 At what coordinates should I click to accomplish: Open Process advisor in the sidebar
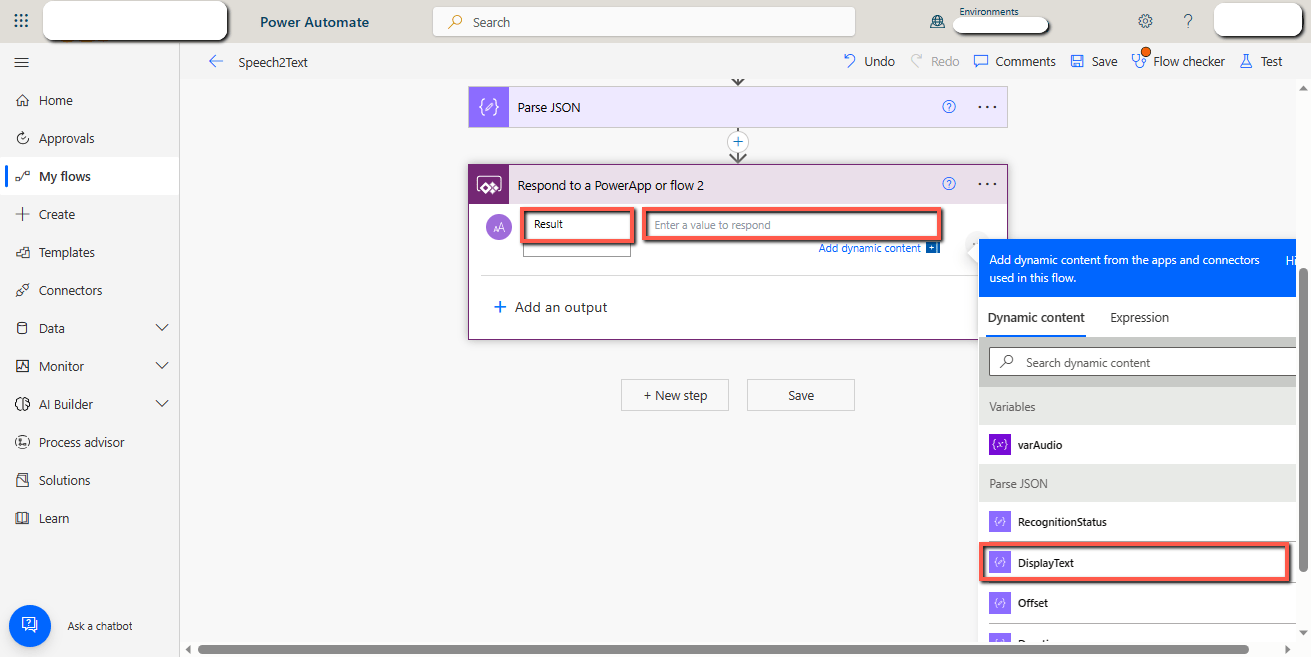[89, 443]
